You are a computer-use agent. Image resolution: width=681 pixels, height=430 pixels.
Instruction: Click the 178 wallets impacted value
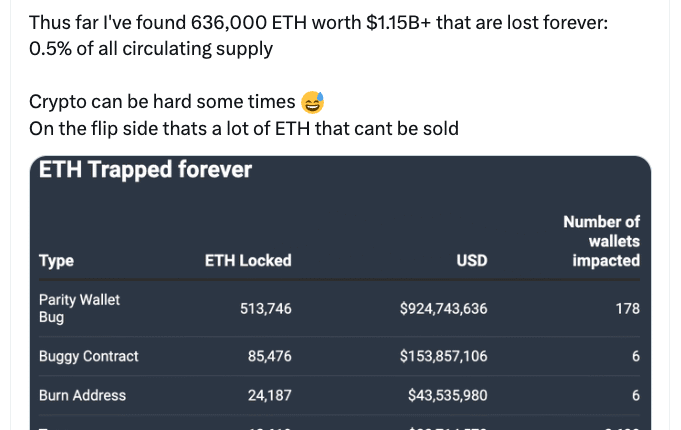coord(627,309)
